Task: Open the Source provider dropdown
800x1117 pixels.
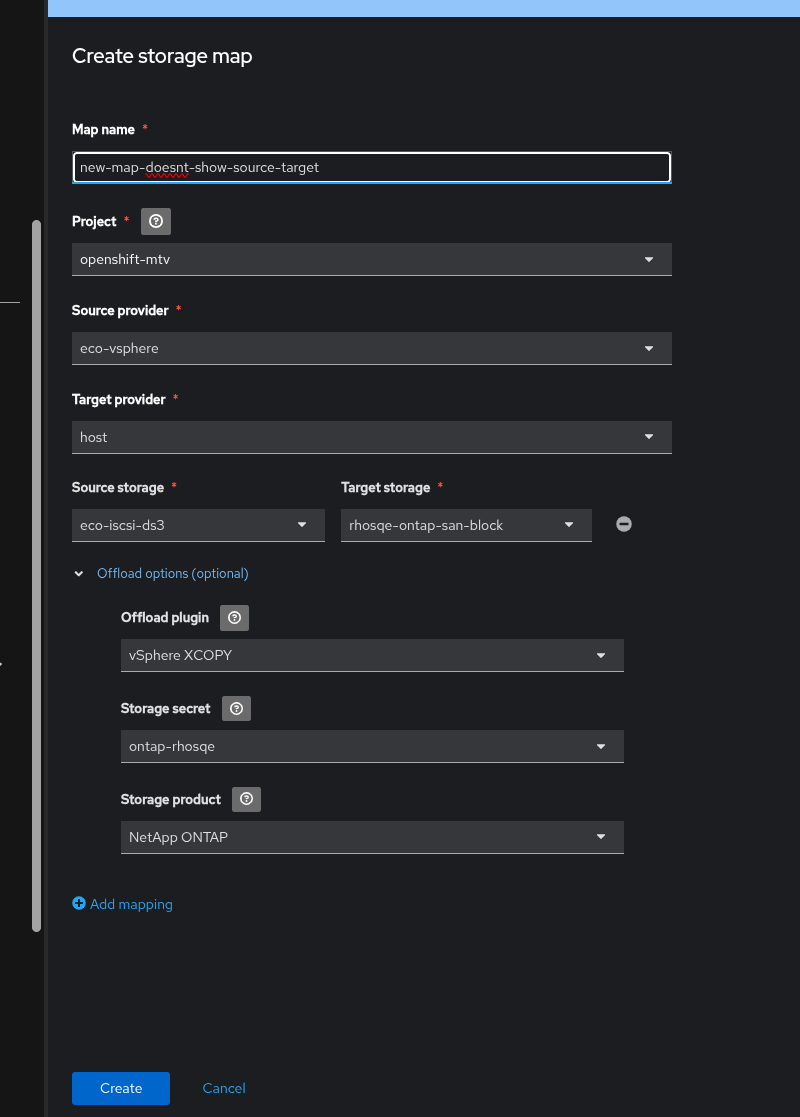Action: click(371, 348)
